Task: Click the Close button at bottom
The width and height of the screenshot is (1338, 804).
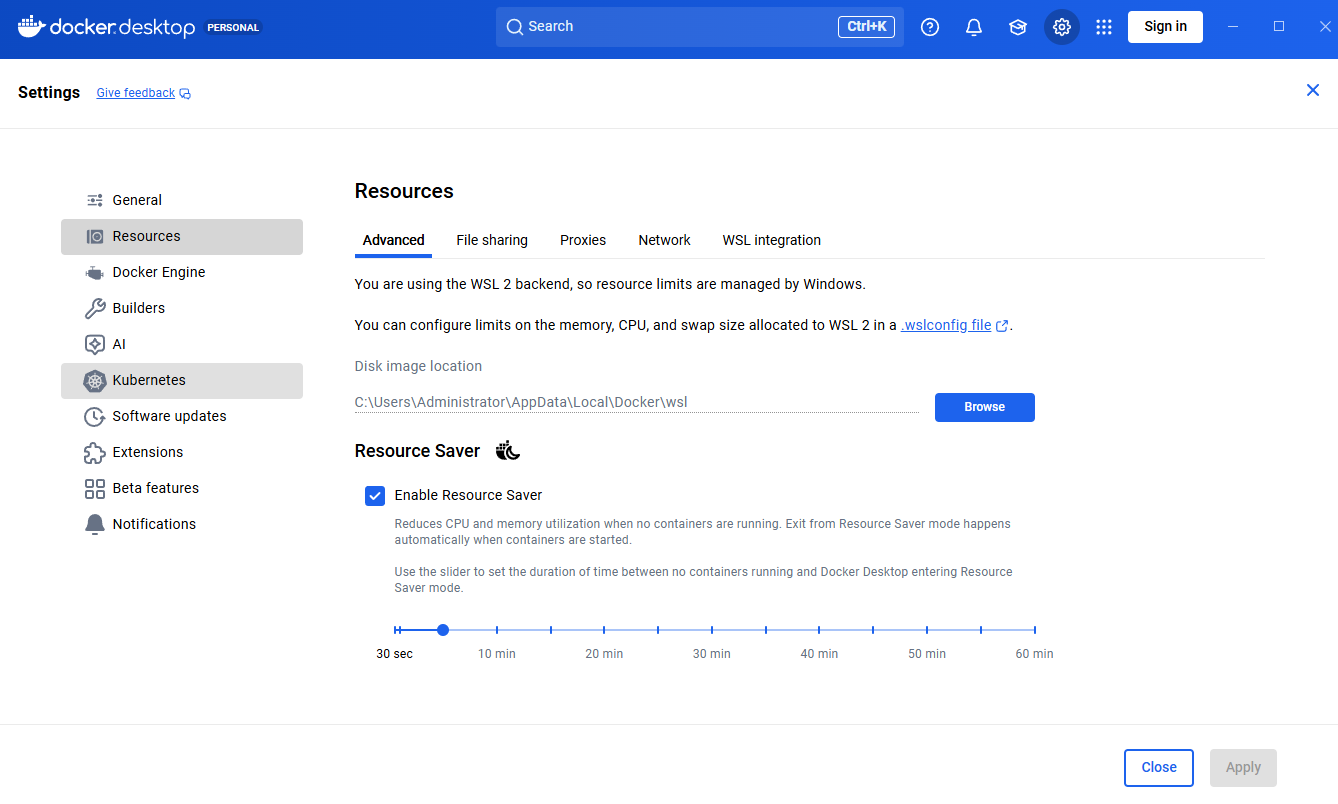Action: pyautogui.click(x=1159, y=768)
